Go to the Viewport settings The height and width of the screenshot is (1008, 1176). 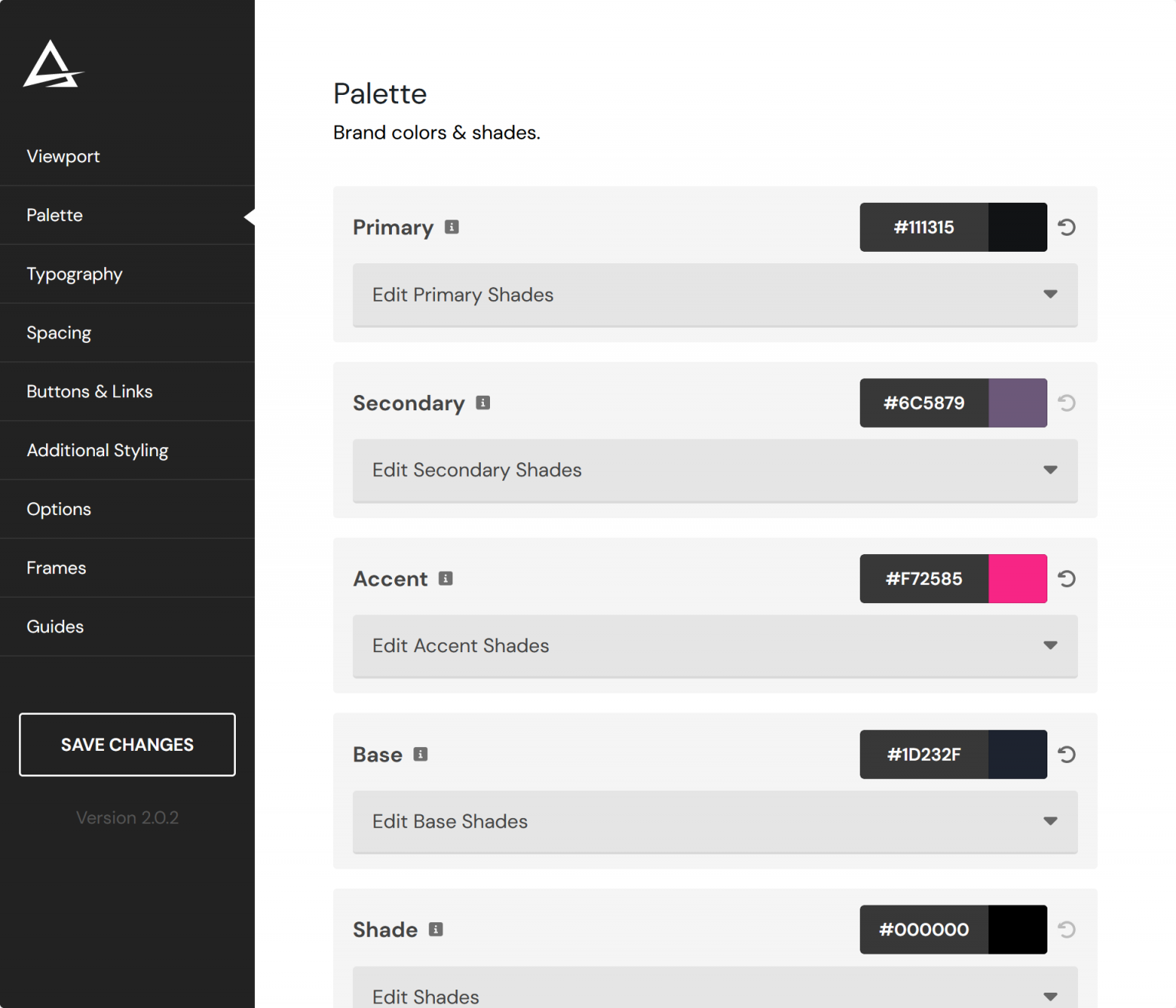(x=64, y=156)
